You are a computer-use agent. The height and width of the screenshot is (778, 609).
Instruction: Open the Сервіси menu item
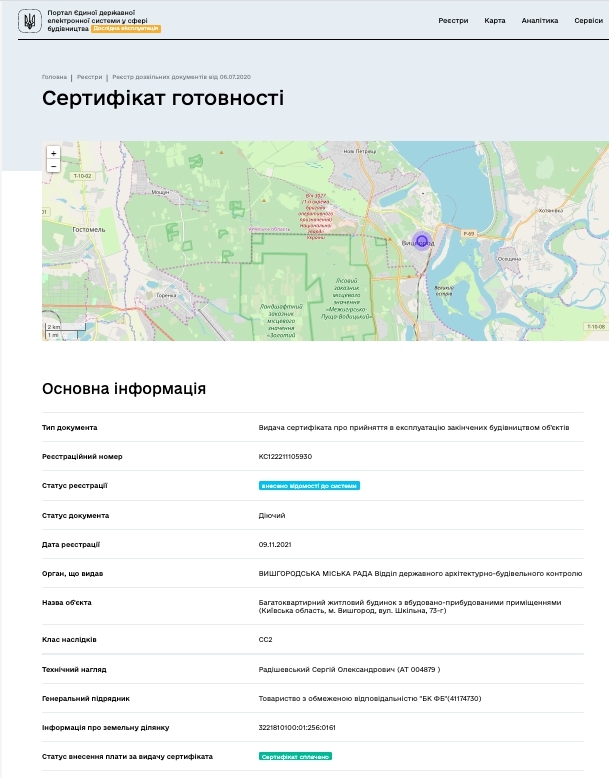(589, 20)
